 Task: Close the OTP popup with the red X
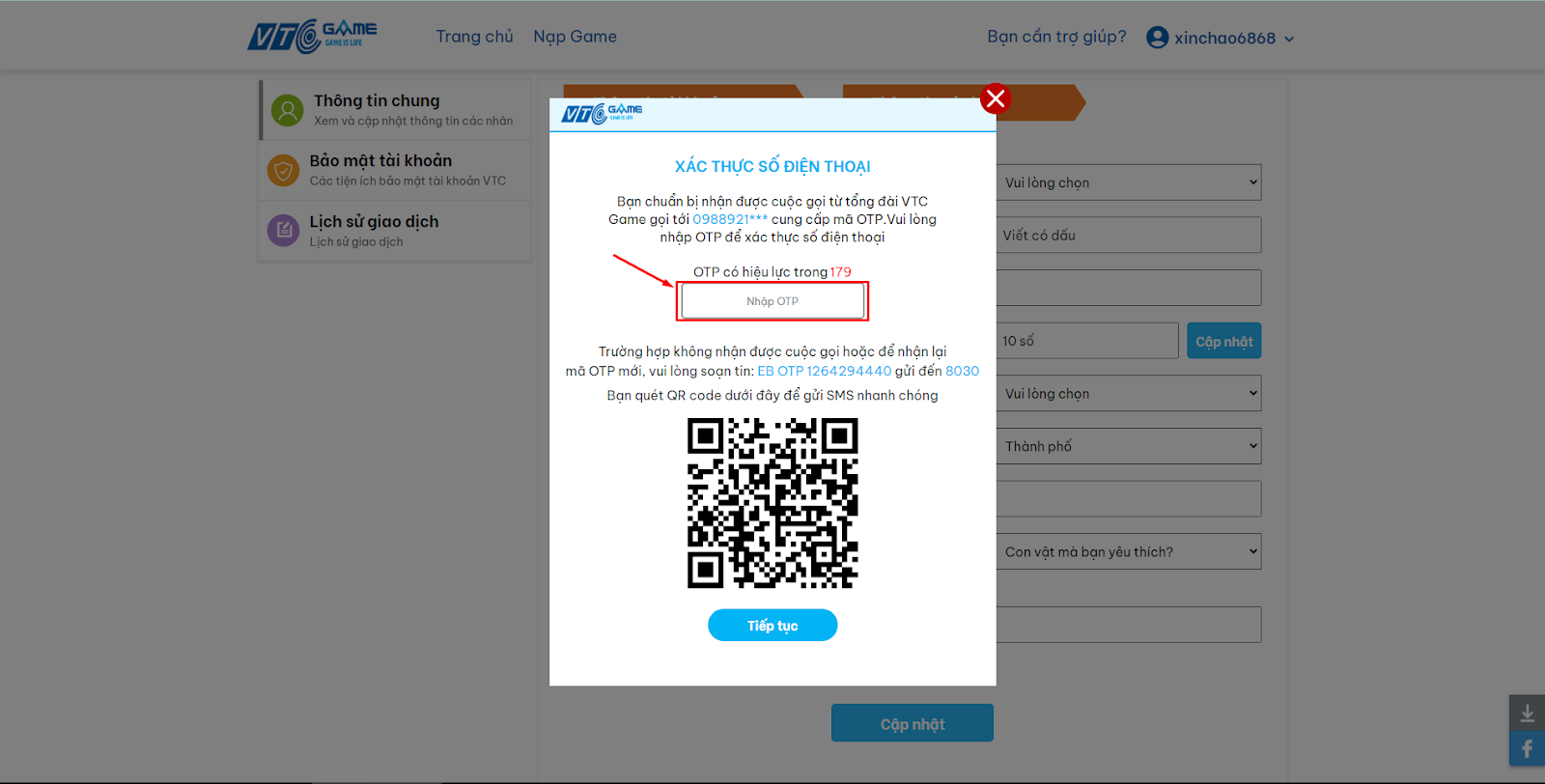coord(996,98)
